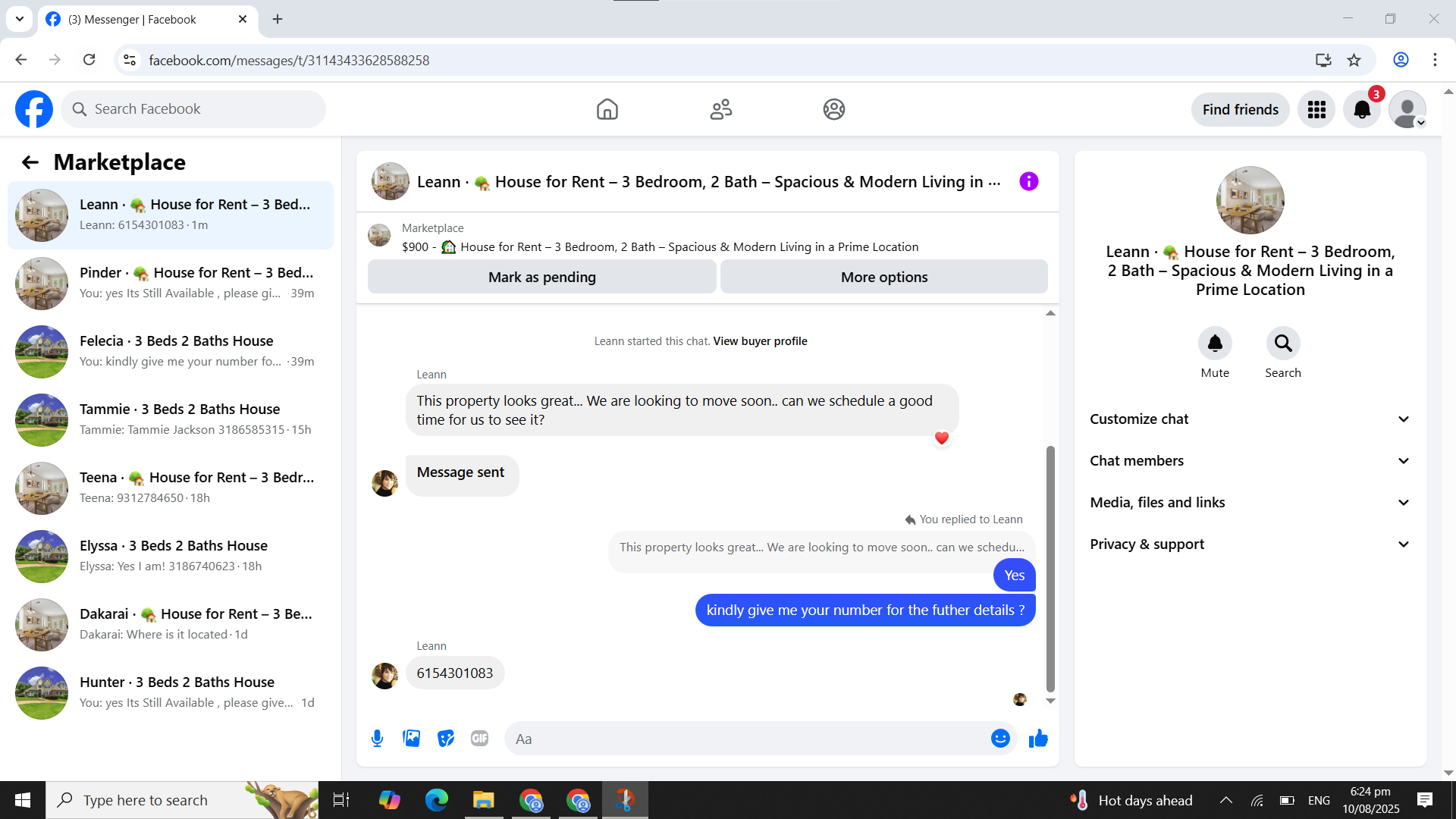Bookmark this page with star icon

1354,60
